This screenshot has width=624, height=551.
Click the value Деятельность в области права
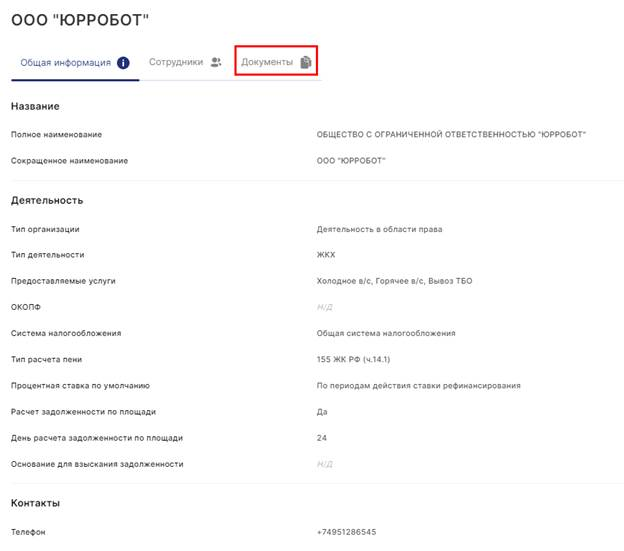click(x=379, y=229)
